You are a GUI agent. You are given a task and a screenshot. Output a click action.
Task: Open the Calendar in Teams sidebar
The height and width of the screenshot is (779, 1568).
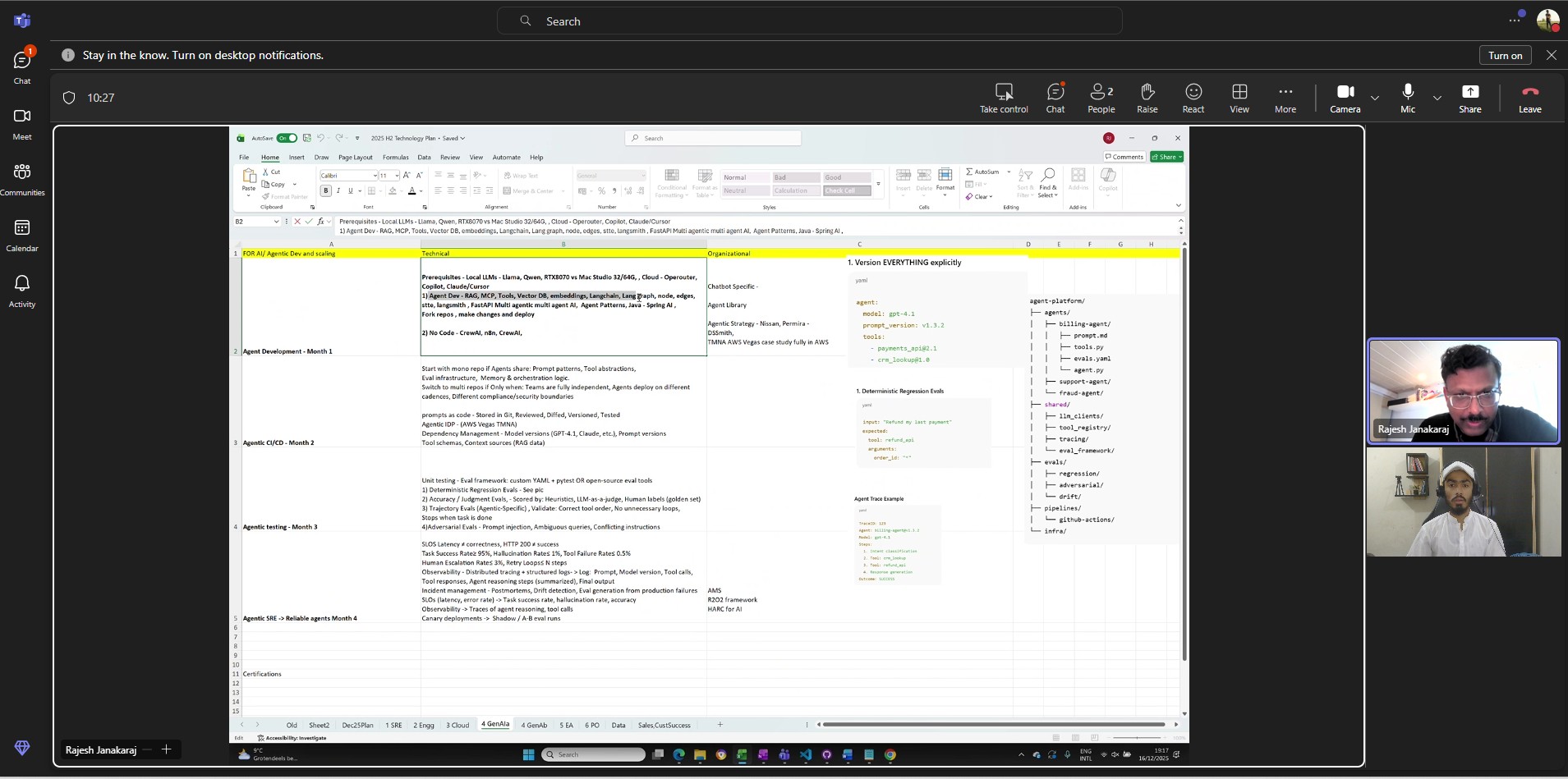(22, 235)
